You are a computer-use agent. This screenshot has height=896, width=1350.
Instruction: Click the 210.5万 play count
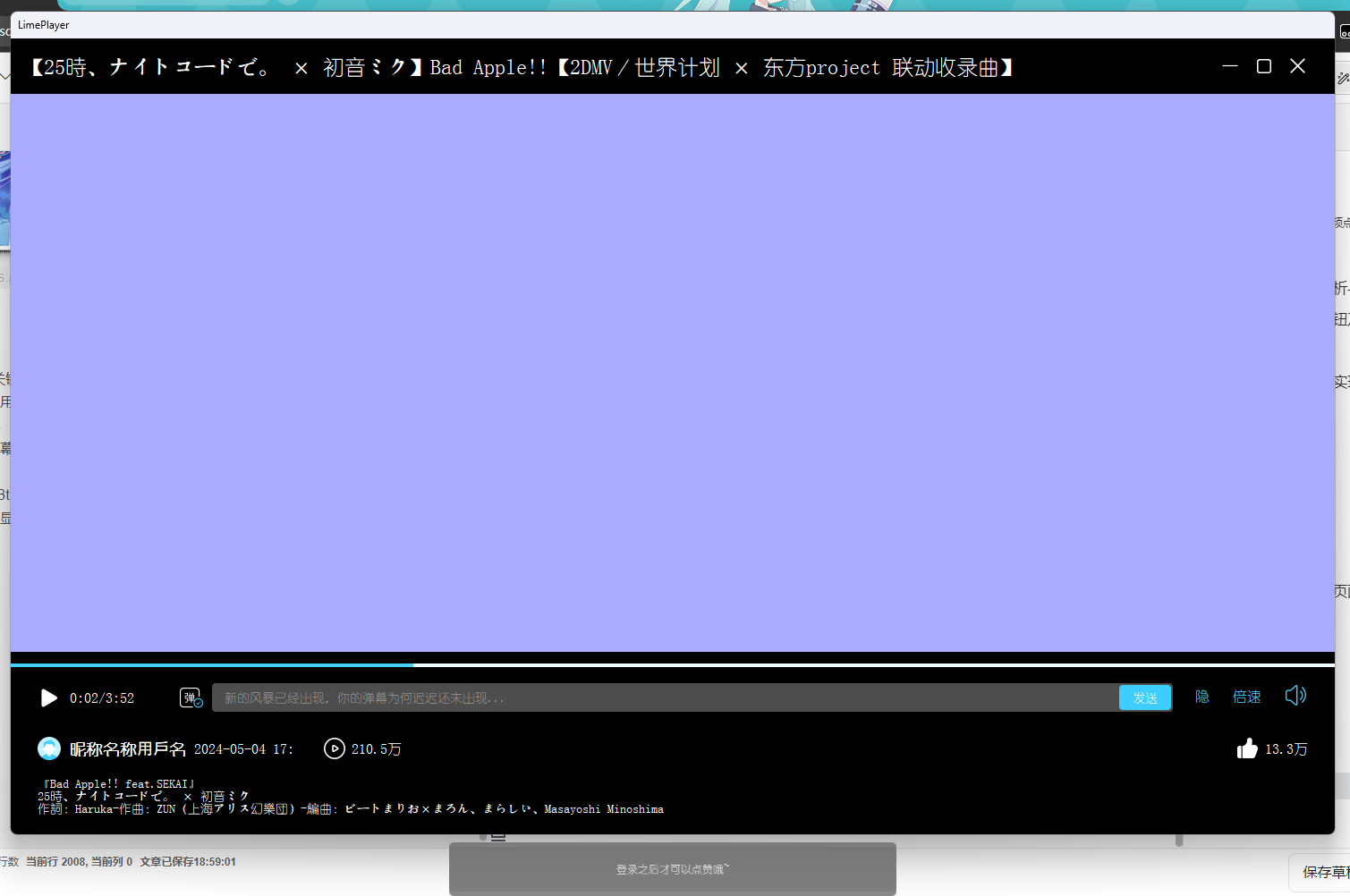(x=376, y=749)
